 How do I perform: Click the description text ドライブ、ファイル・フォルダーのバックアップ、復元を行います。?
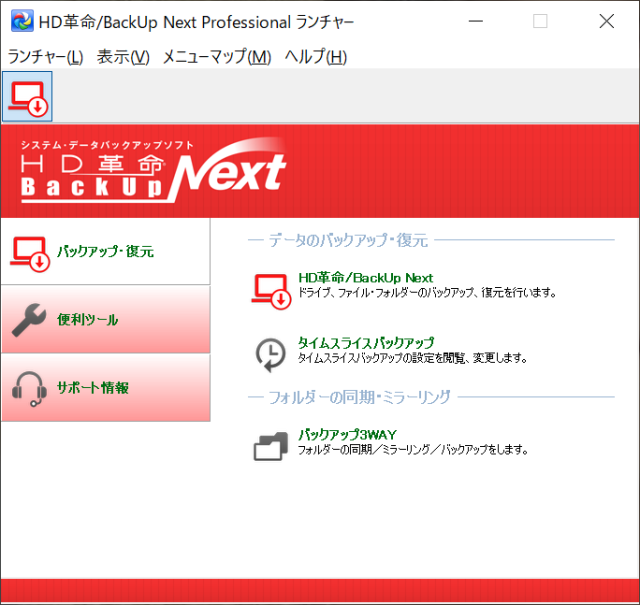[427, 293]
